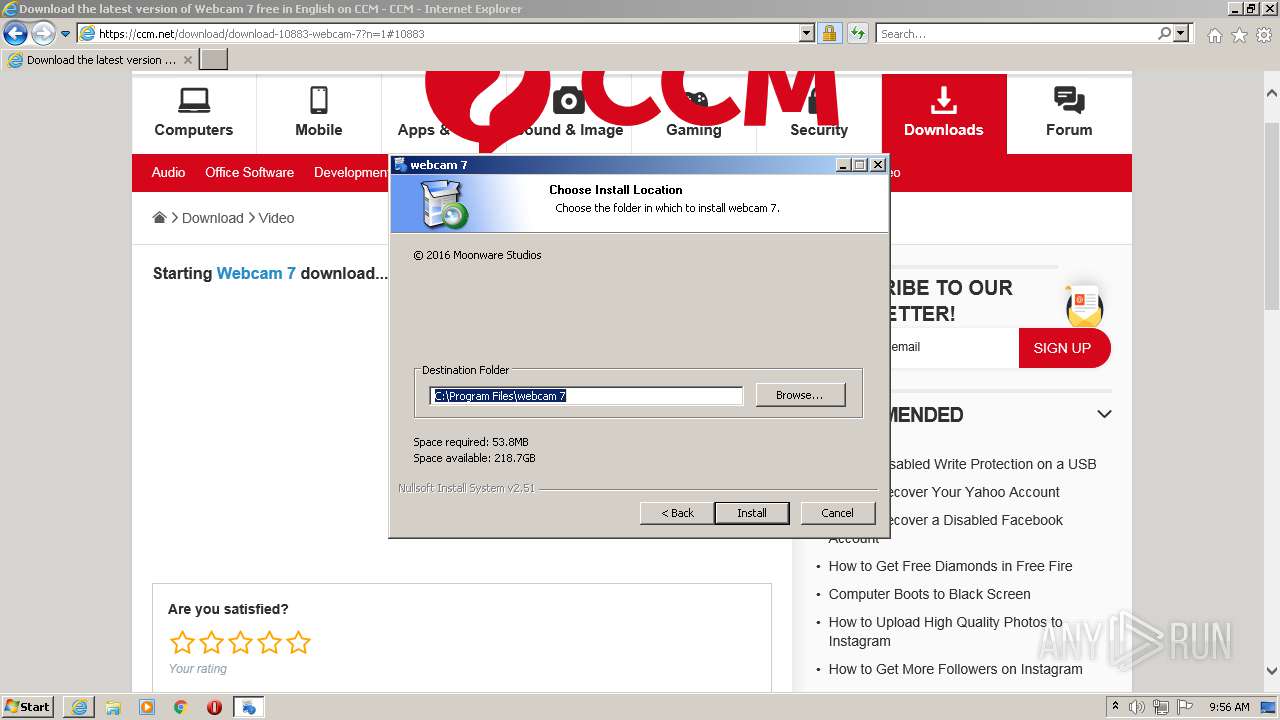Rate with the third star
The image size is (1280, 720).
(240, 642)
